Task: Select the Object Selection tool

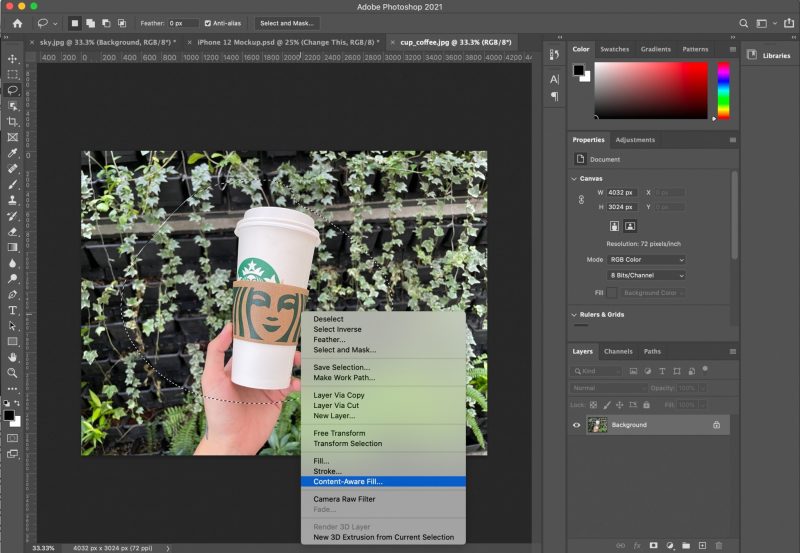Action: point(12,106)
